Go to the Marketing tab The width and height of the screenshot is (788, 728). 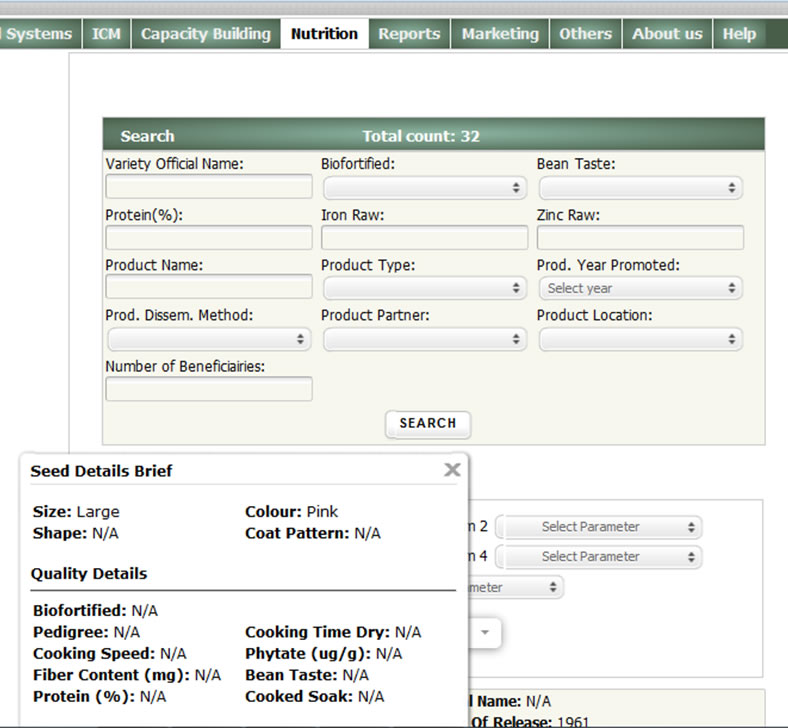500,34
